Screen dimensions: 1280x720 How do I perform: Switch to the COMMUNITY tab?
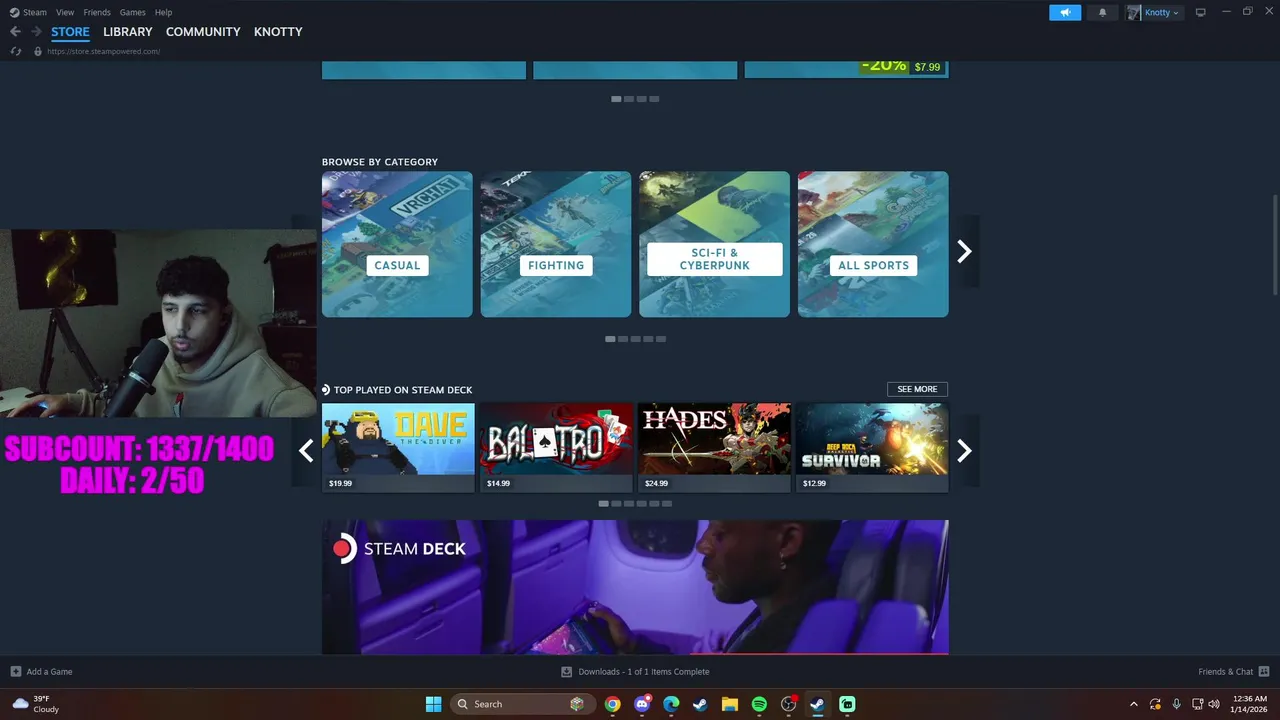coord(203,32)
